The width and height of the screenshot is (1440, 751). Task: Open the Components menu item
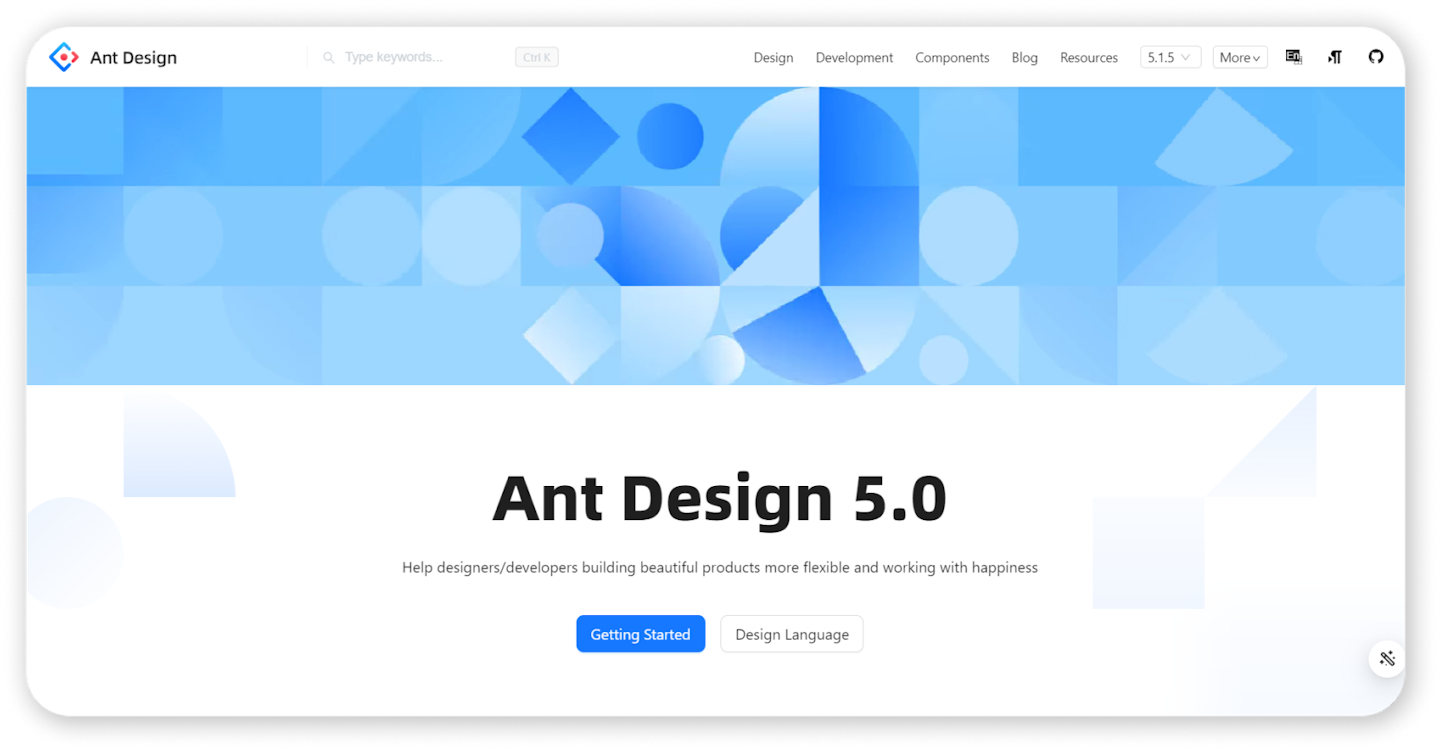952,58
